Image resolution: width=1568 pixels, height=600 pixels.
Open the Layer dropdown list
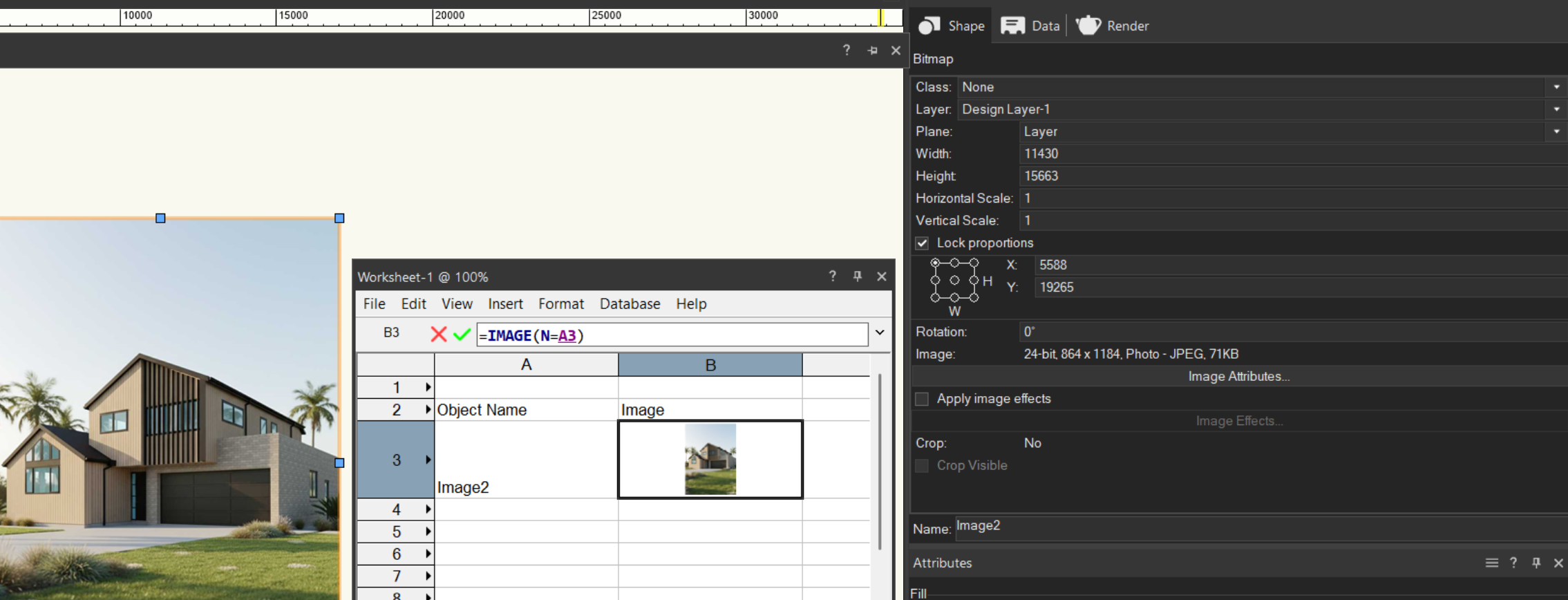(x=1556, y=109)
